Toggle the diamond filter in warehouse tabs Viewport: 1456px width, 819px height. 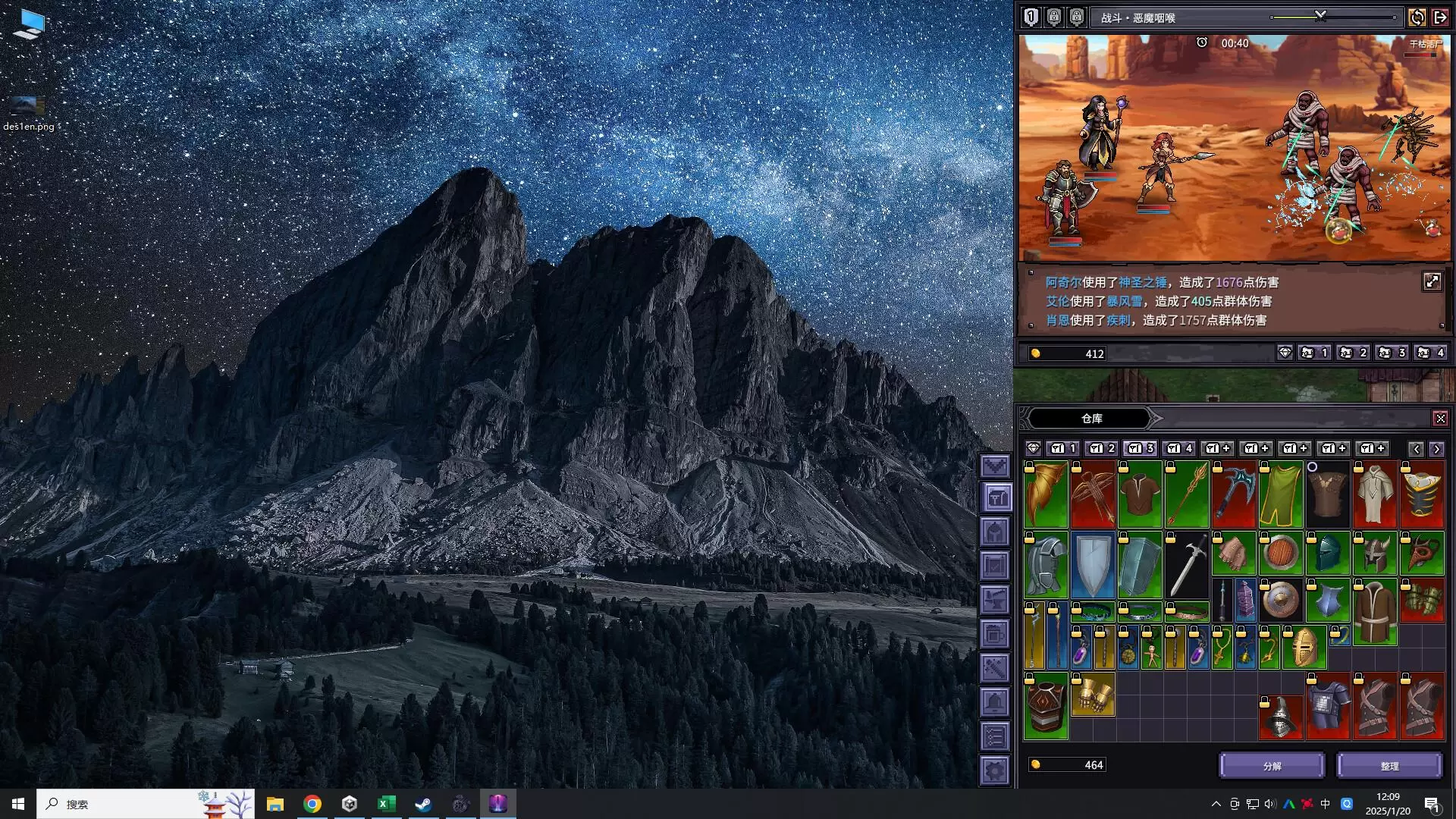click(1033, 448)
